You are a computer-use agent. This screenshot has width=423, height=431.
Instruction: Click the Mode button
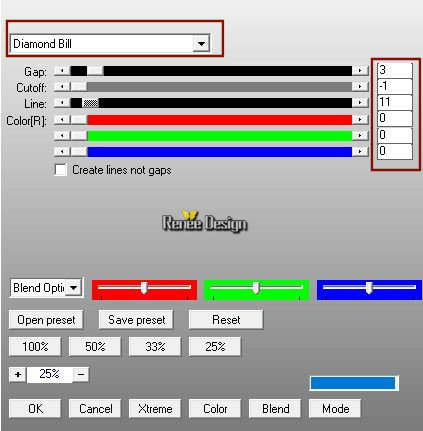[335, 409]
